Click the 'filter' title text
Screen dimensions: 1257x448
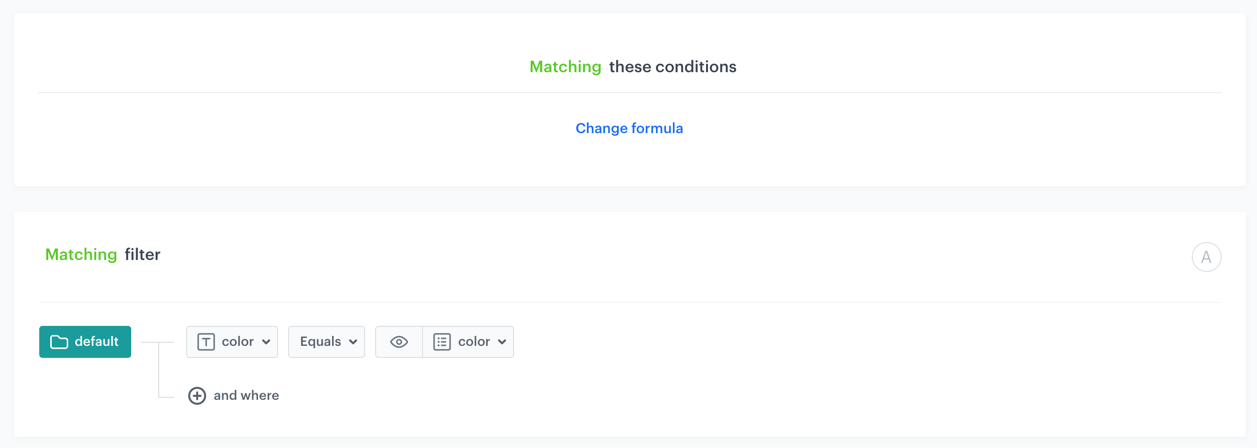[x=143, y=255]
